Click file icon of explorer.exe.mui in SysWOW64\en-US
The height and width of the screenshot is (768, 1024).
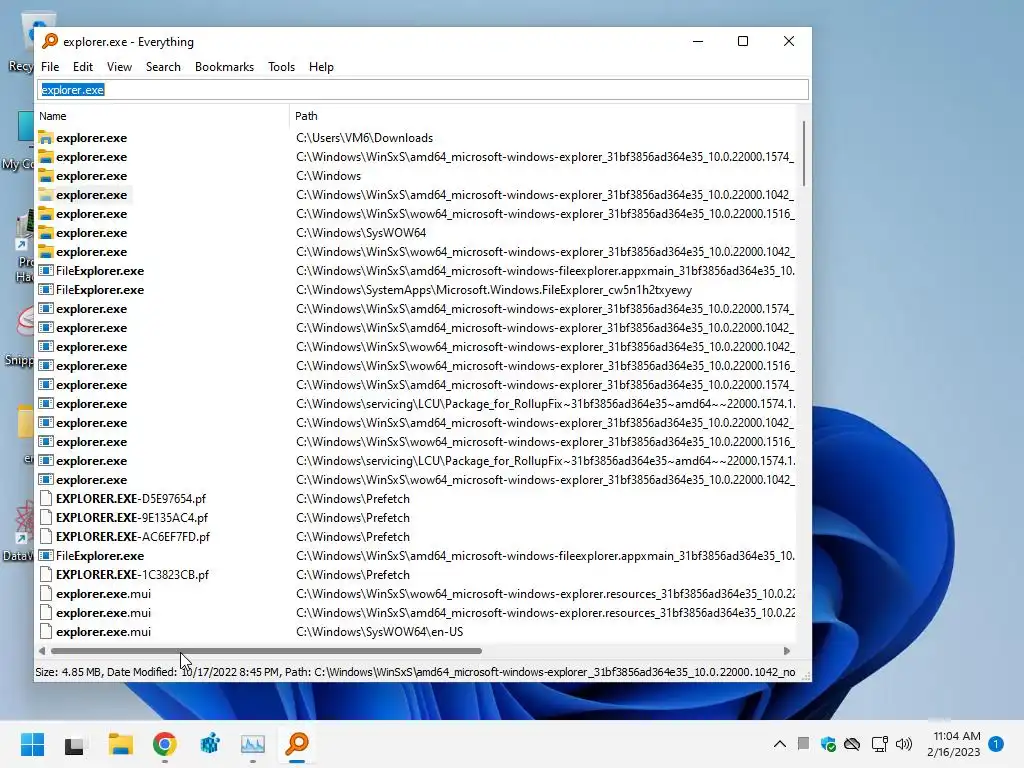46,632
